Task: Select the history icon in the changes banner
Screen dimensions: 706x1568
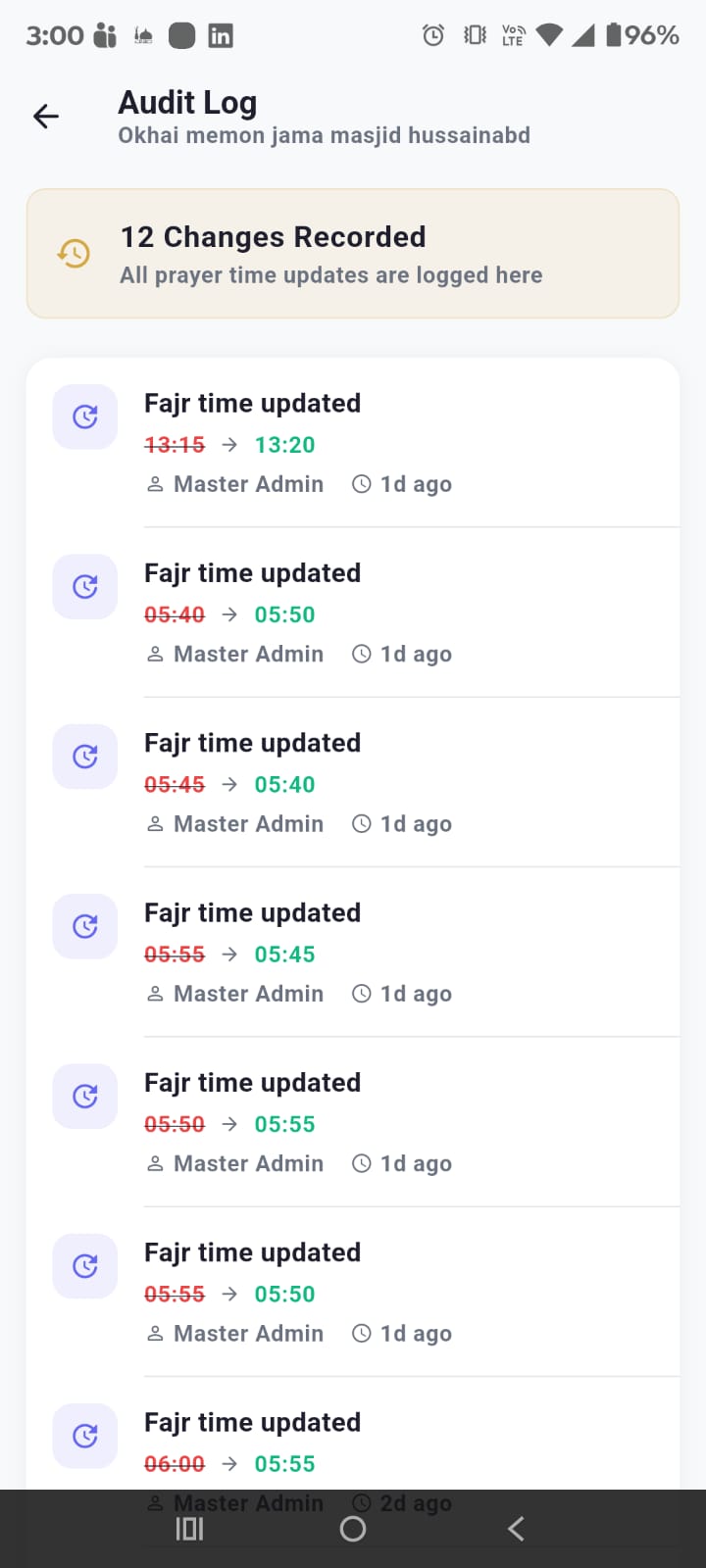Action: tap(73, 253)
